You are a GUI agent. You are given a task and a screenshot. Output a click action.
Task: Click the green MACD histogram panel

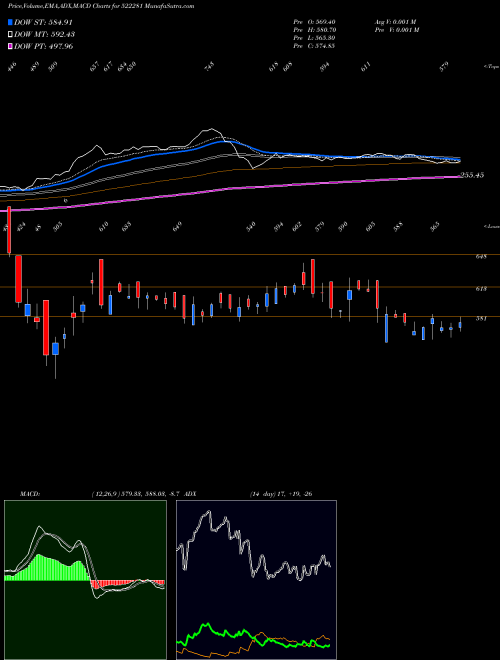coord(85,580)
